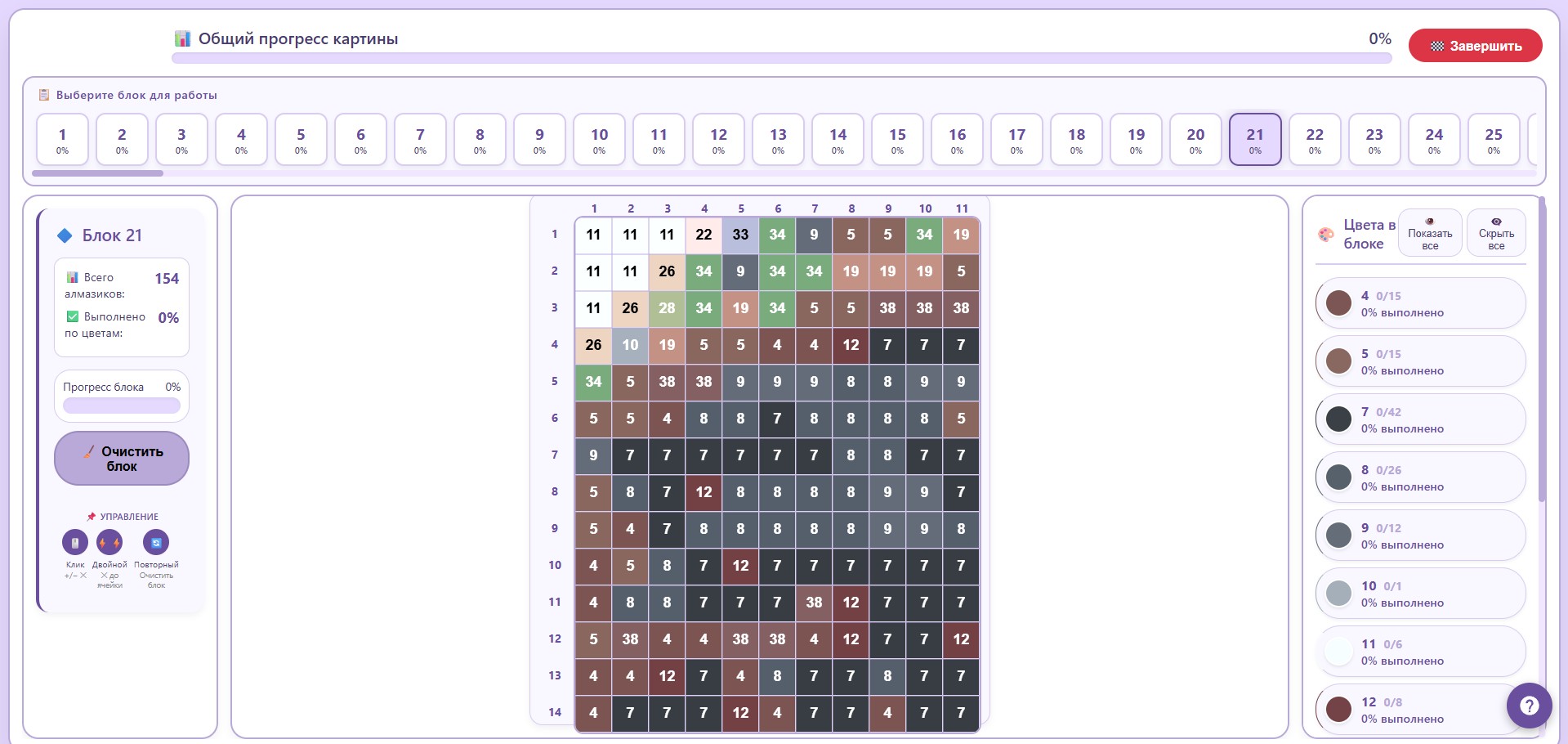This screenshot has width=1568, height=744.
Task: Click the purple help question mark icon
Action: (x=1529, y=706)
